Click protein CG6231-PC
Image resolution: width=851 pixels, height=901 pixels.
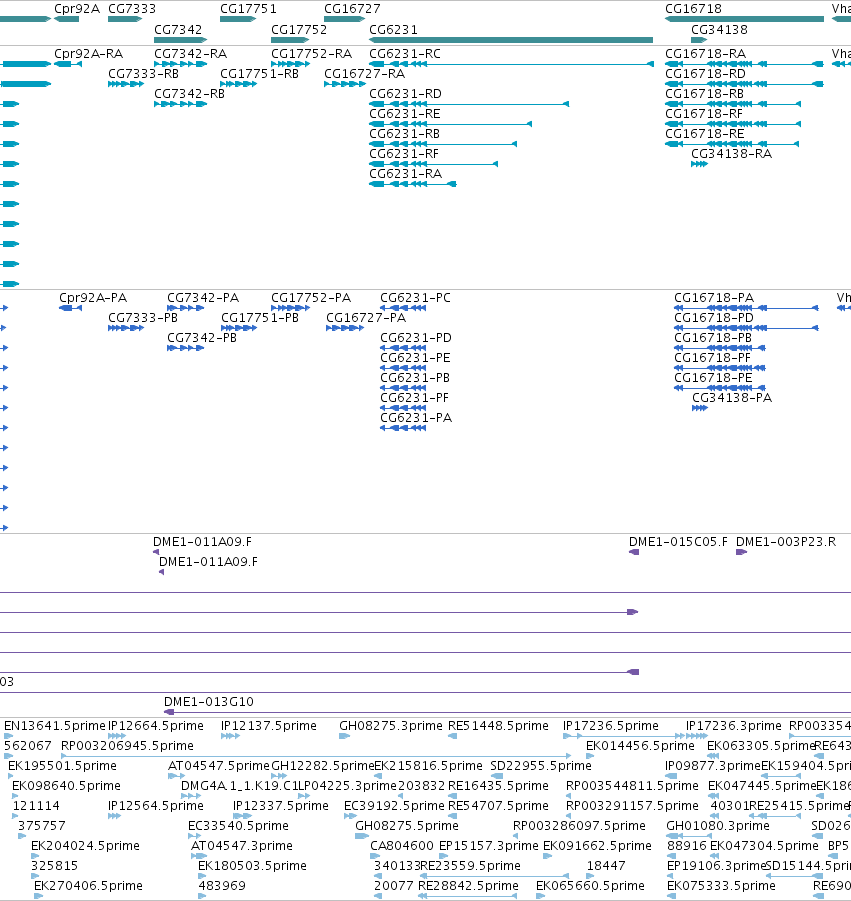[415, 298]
